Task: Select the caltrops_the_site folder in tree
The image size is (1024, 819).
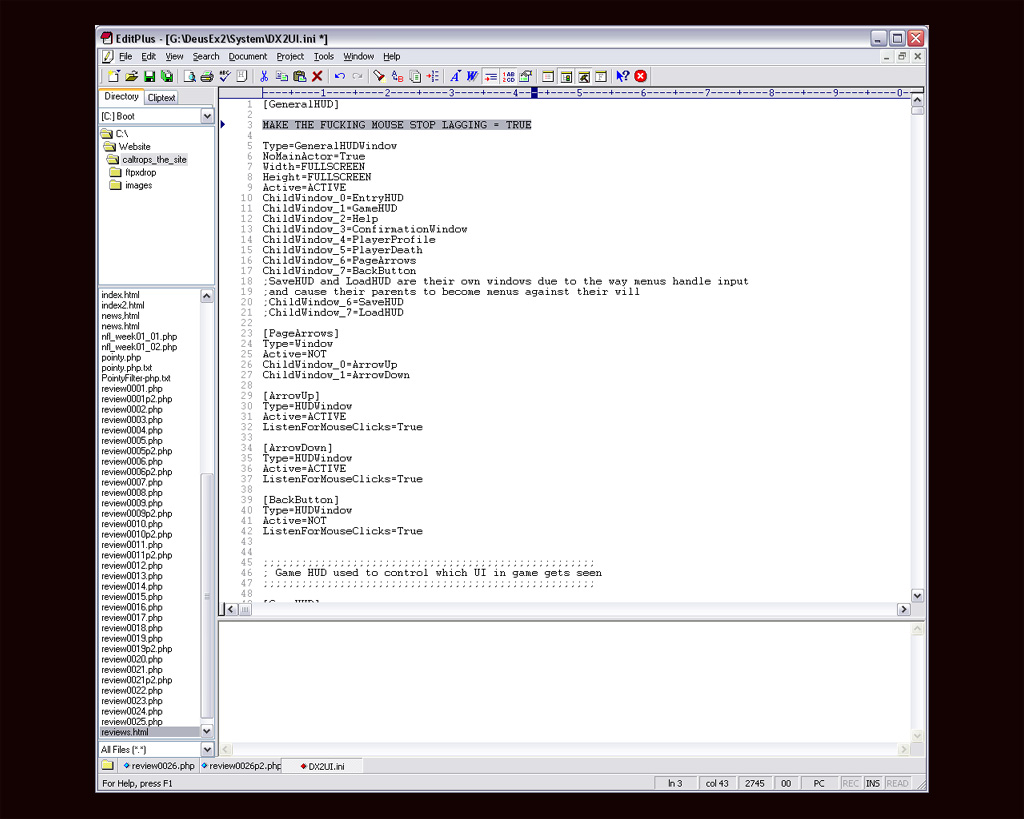Action: (154, 159)
